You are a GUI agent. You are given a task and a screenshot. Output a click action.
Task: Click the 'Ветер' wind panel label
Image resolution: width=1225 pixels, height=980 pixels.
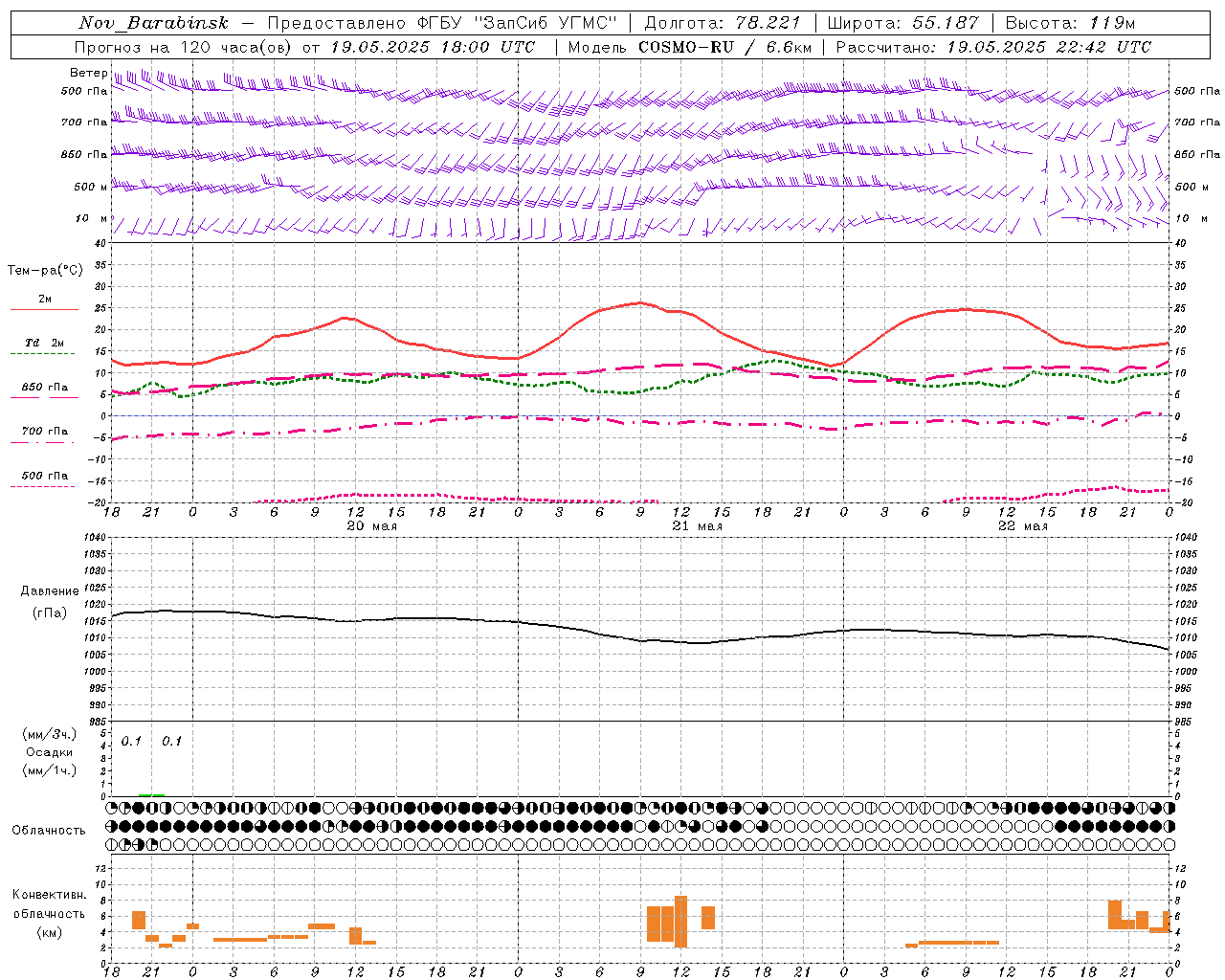88,73
